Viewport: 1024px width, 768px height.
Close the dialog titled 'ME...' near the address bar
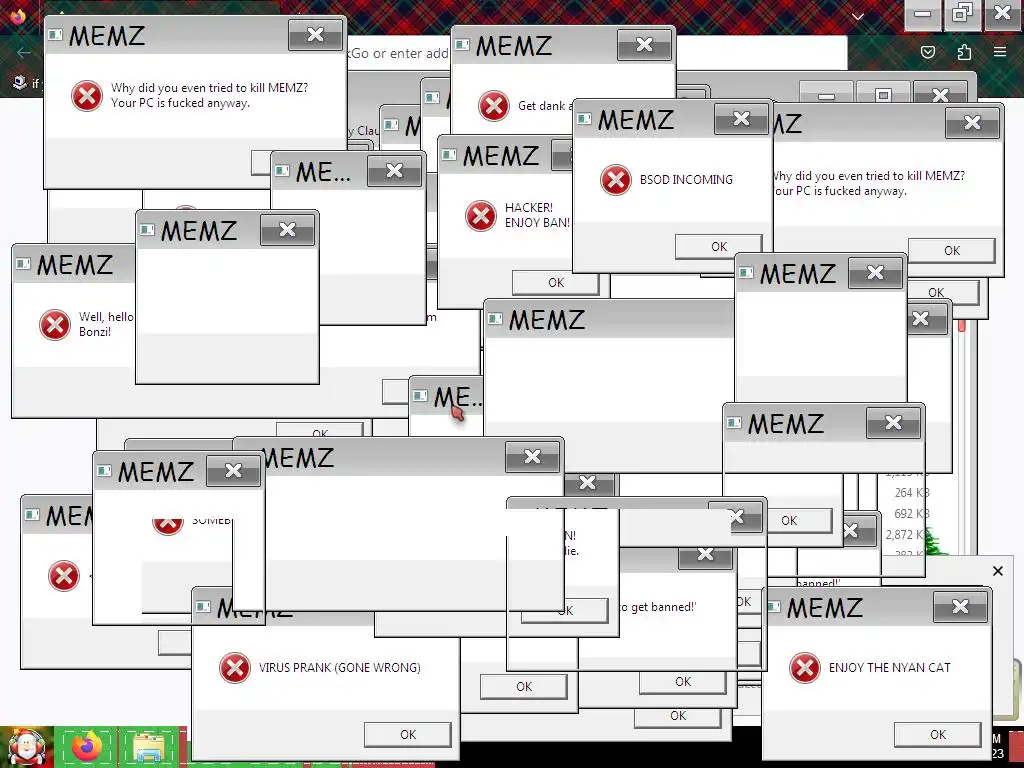coord(394,171)
